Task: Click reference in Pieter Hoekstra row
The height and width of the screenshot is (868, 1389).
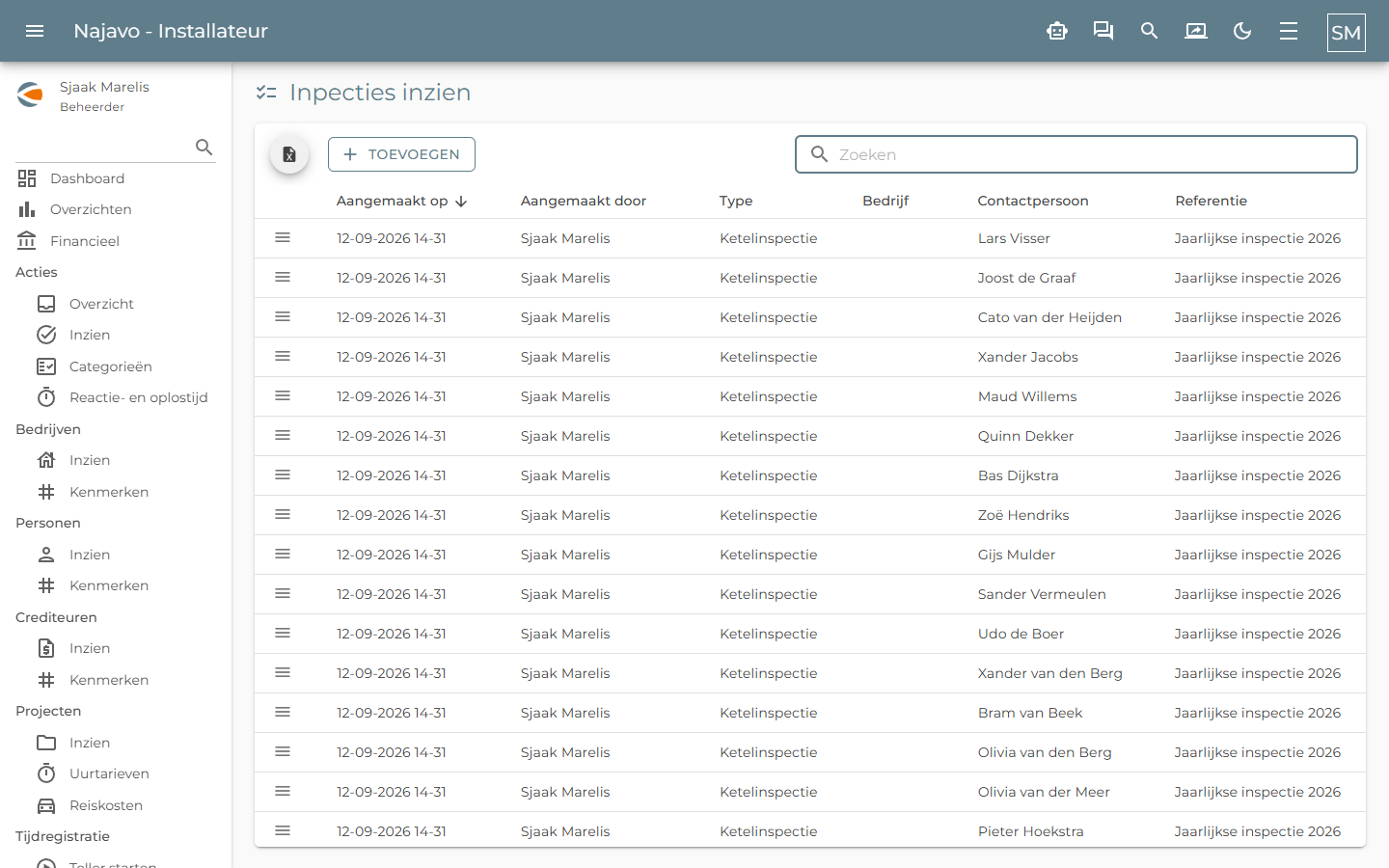Action: point(1258,831)
